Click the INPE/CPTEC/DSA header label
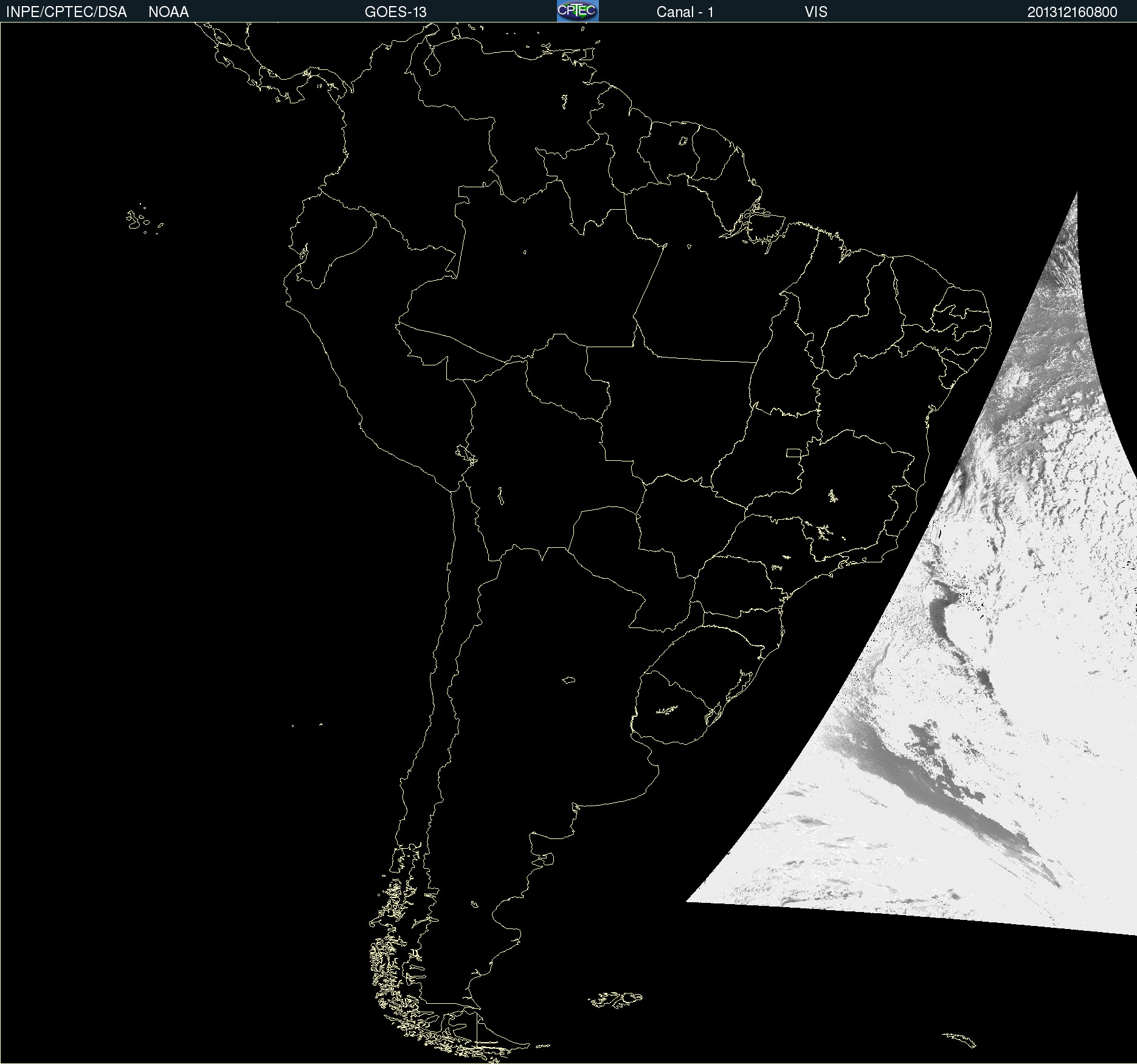 66,12
